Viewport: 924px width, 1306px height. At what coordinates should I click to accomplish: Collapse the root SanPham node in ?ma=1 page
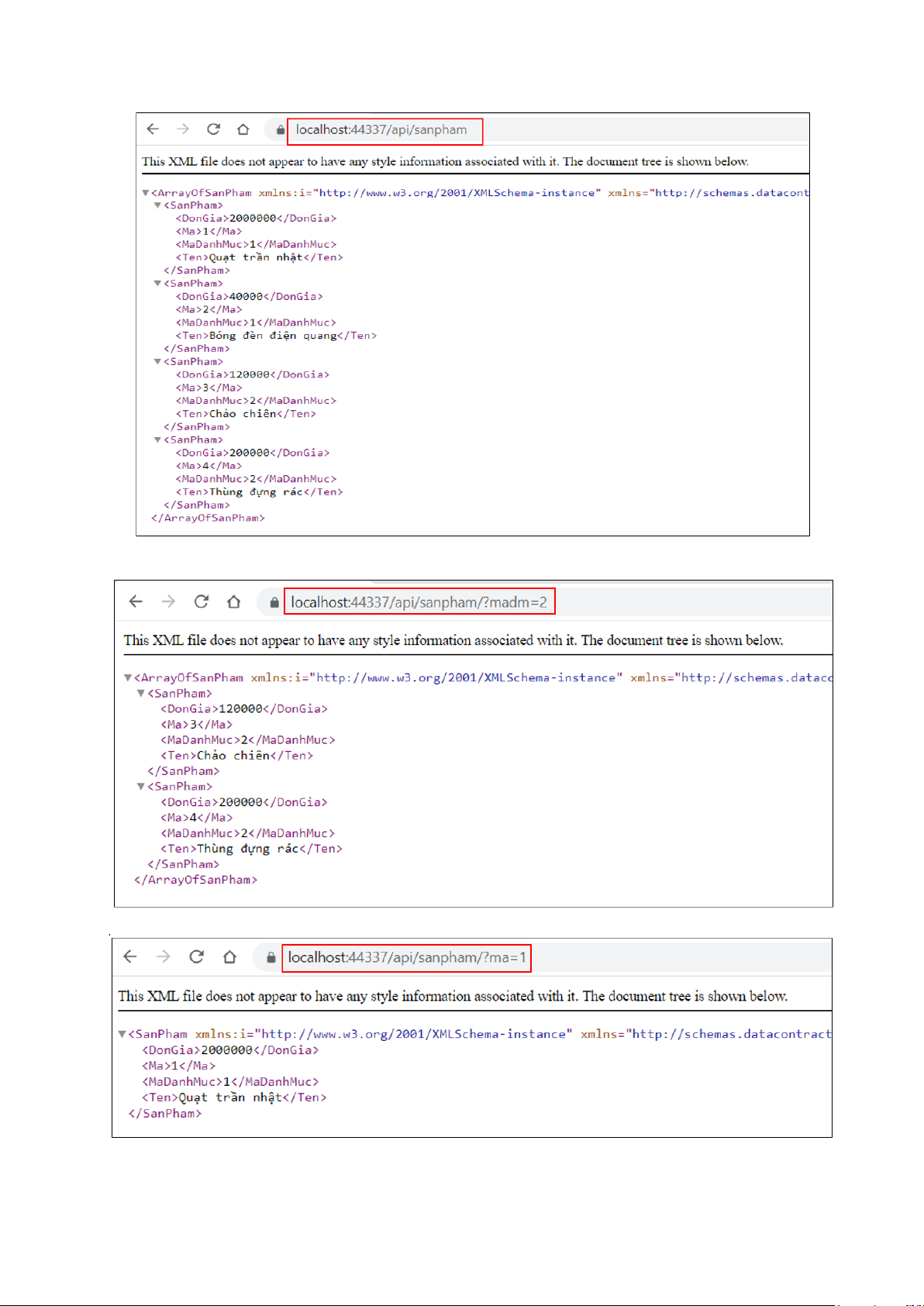(122, 1034)
